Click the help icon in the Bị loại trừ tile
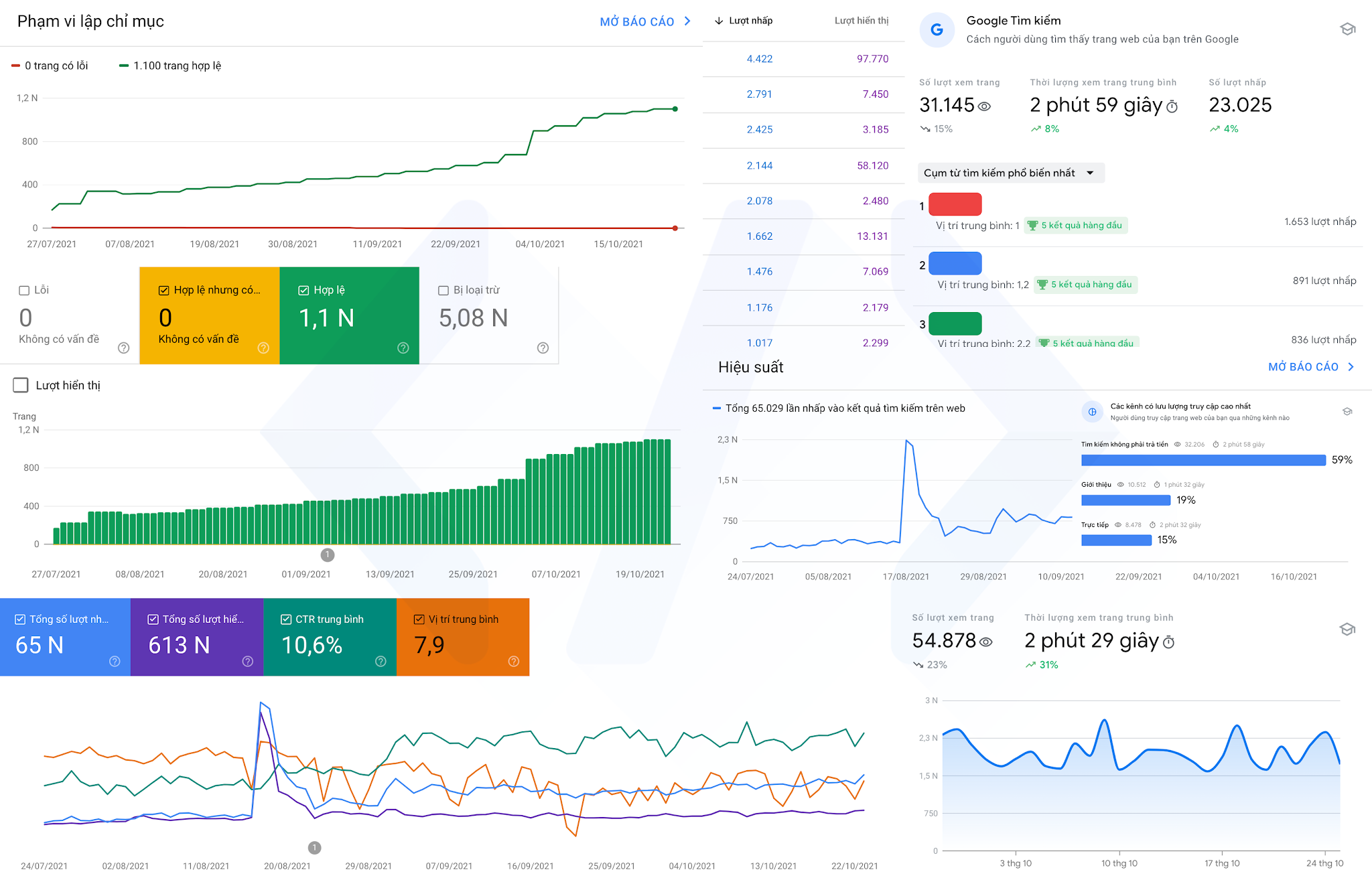The width and height of the screenshot is (1372, 888). click(543, 348)
